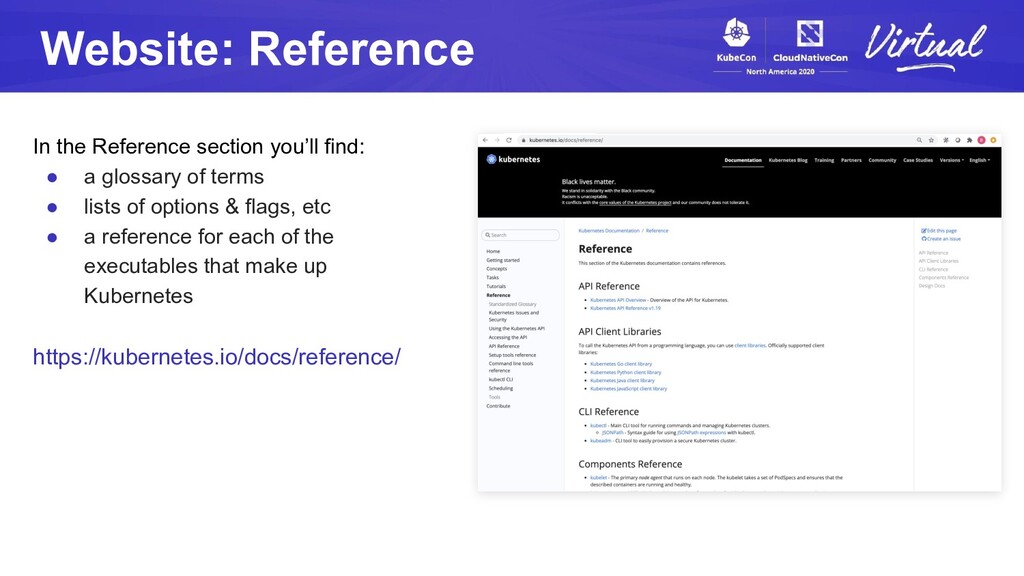Screen dimensions: 1024x576
Task: Open Training in top nav
Action: tap(824, 160)
